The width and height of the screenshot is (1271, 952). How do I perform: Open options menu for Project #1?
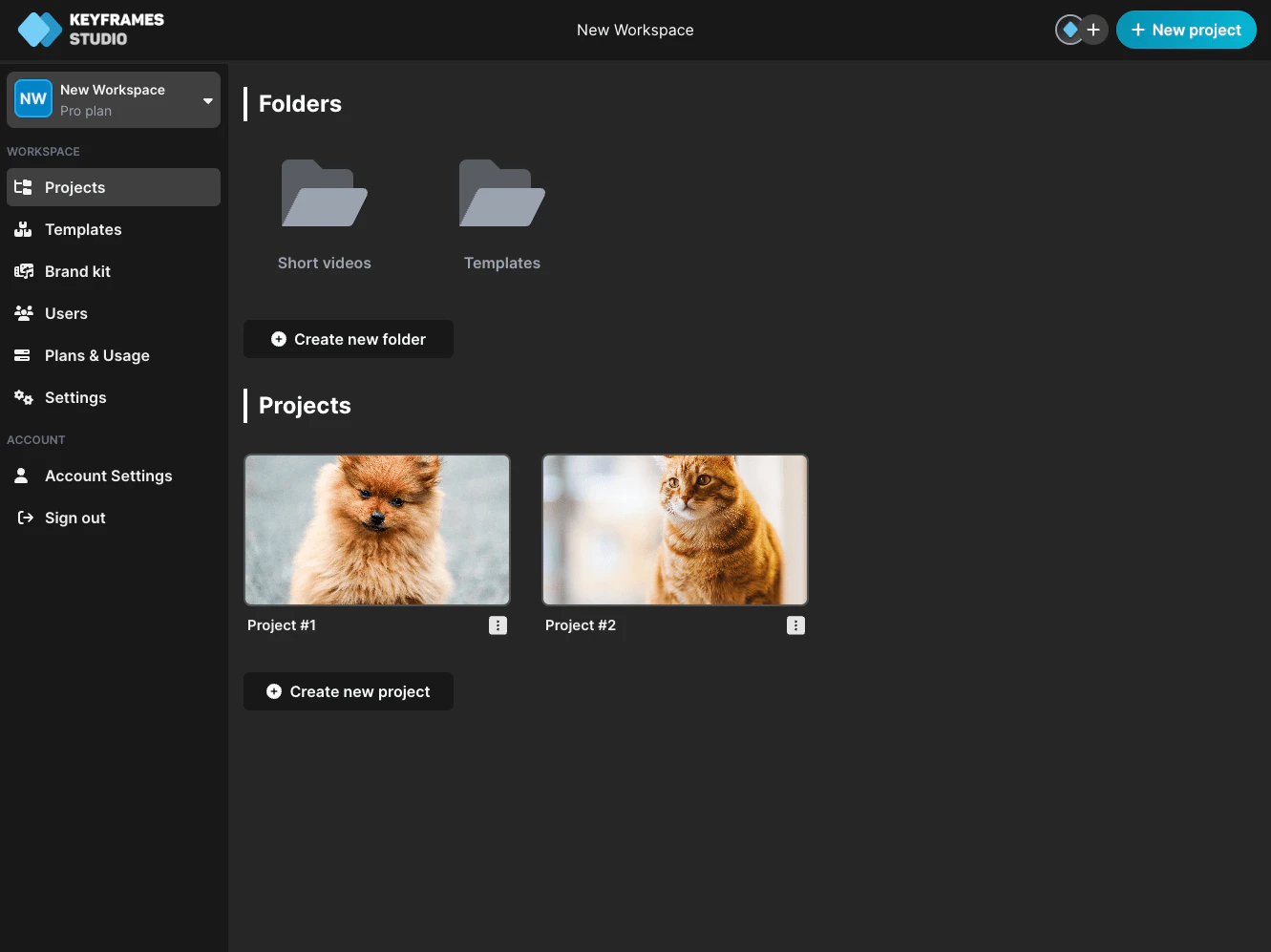(x=498, y=625)
